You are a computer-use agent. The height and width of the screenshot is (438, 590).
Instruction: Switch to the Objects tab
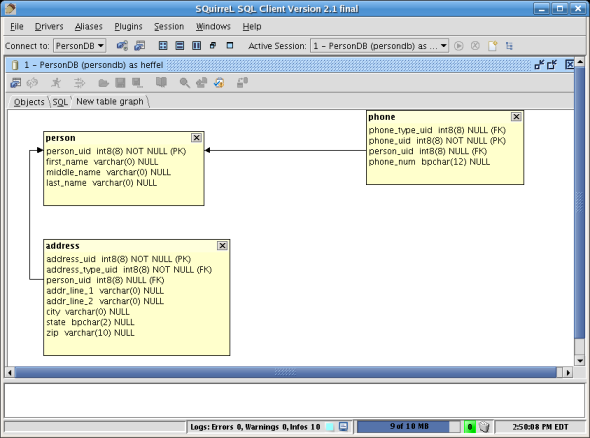29,102
